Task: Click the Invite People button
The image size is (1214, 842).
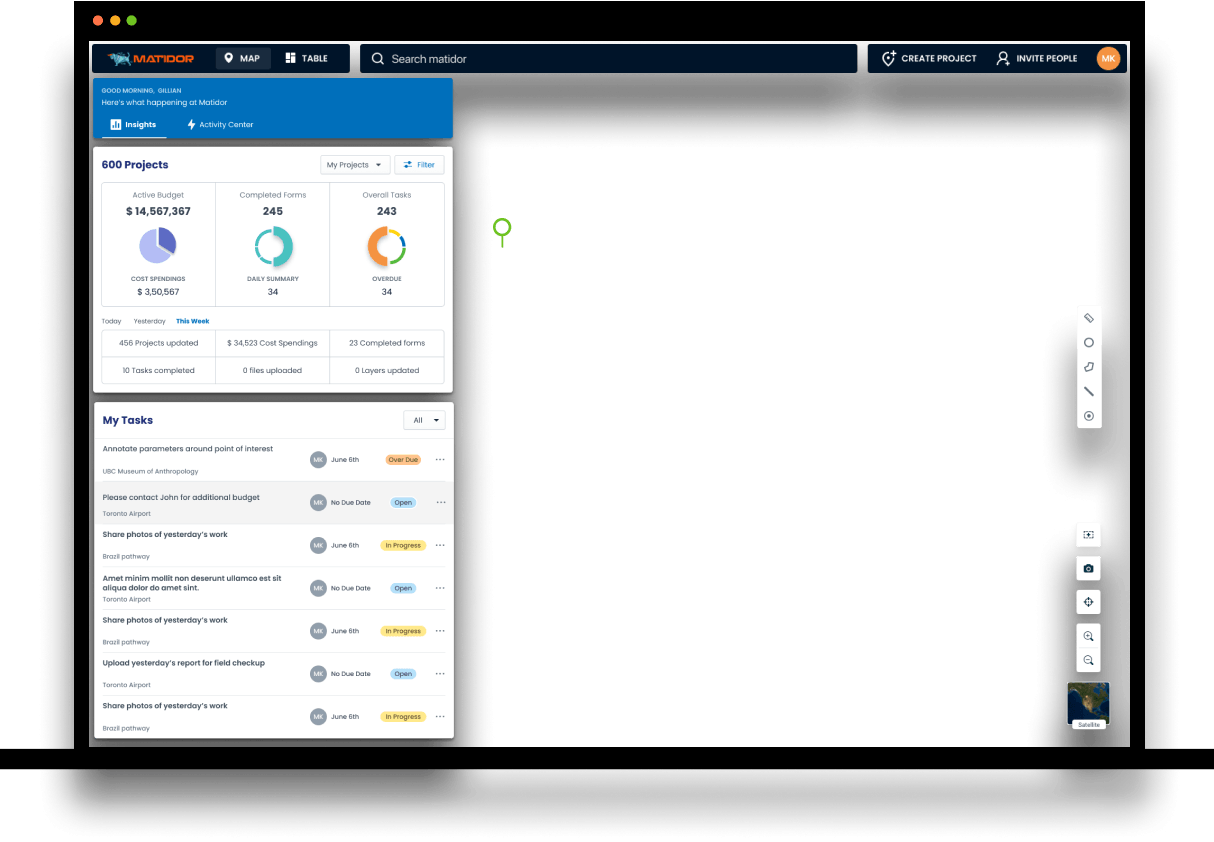Action: pos(1037,58)
